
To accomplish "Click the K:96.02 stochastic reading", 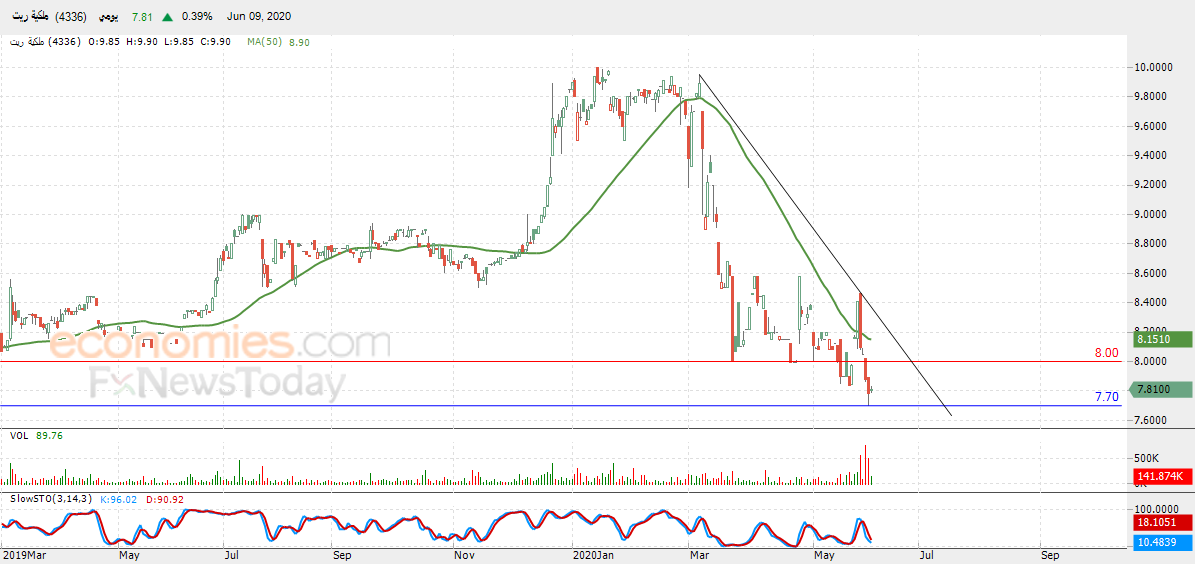I will pos(117,499).
